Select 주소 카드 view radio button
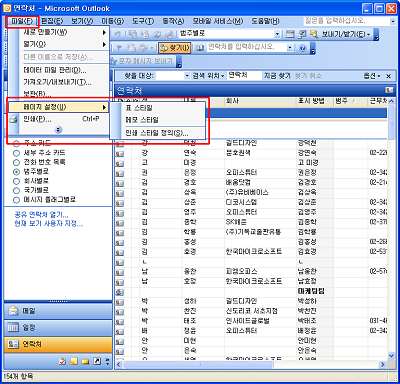 pyautogui.click(x=16, y=144)
